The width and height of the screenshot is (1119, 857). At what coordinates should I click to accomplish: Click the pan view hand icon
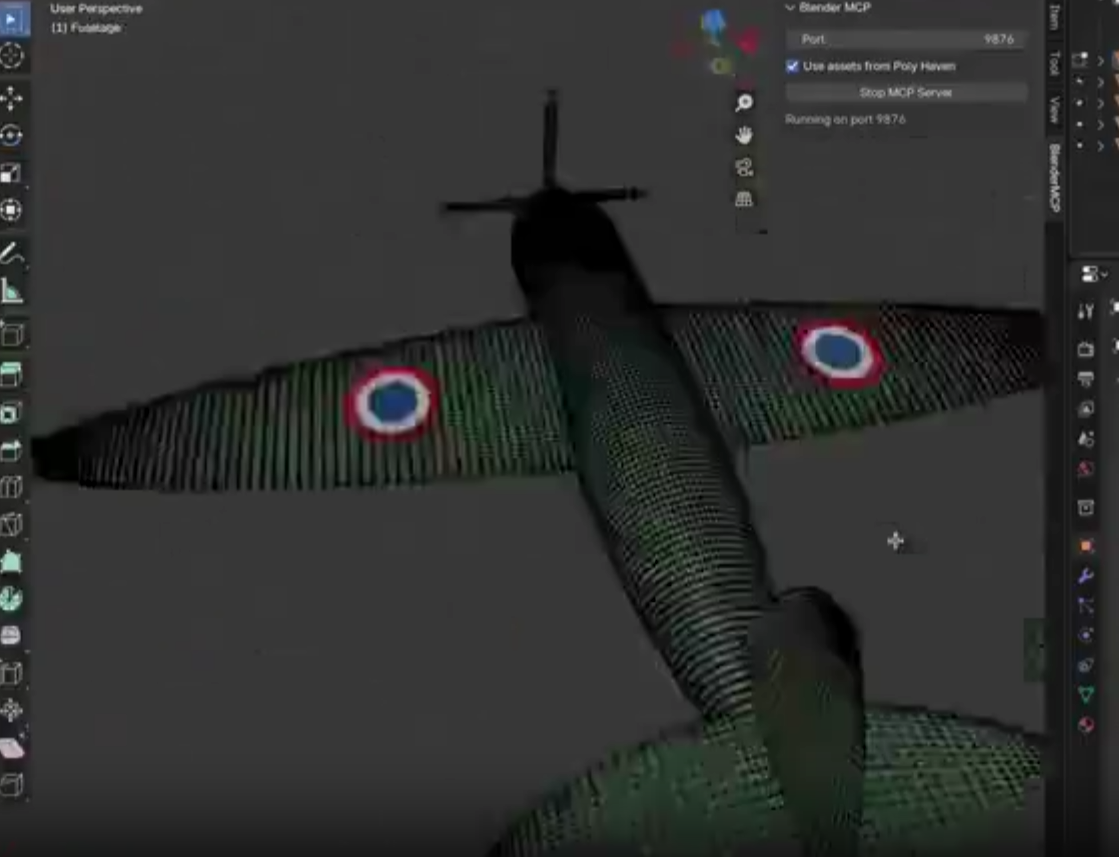tap(744, 135)
